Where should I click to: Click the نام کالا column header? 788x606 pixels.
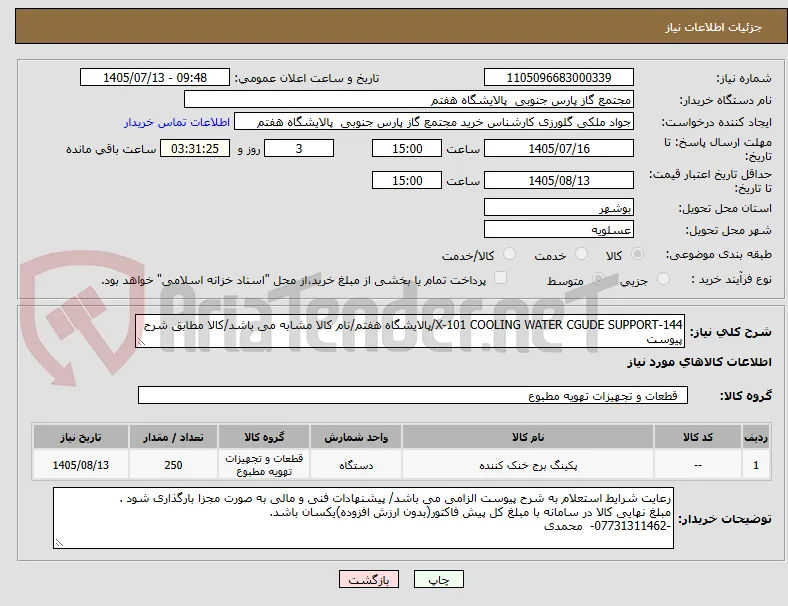tap(528, 437)
